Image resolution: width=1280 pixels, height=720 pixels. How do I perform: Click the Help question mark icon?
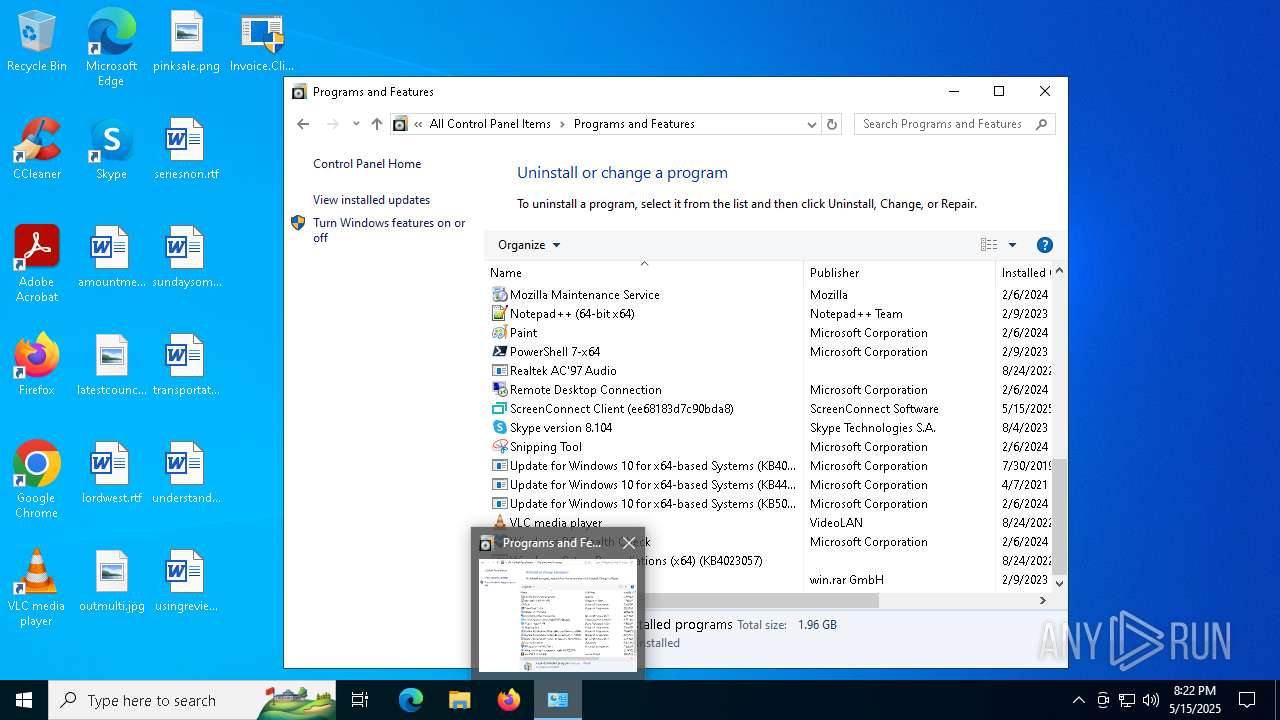click(1045, 245)
